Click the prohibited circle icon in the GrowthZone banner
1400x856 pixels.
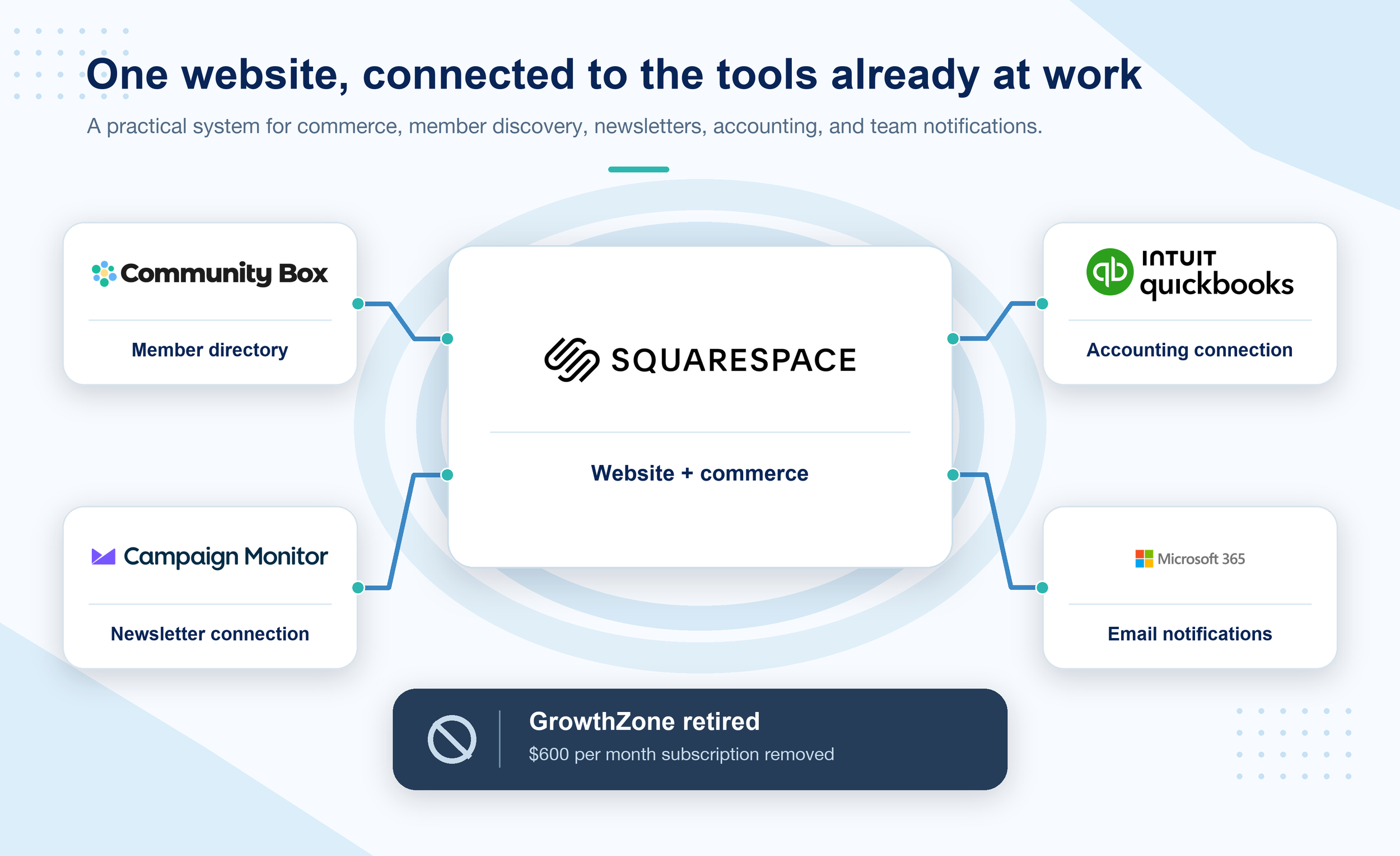[x=452, y=739]
